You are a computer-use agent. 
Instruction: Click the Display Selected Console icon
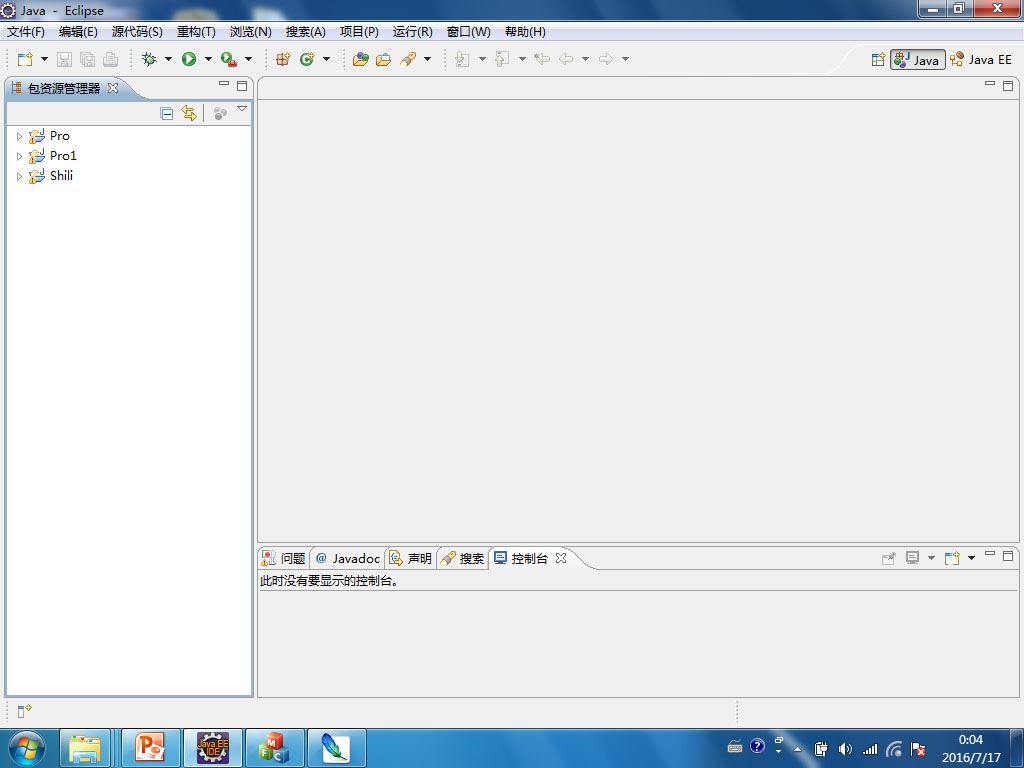912,558
